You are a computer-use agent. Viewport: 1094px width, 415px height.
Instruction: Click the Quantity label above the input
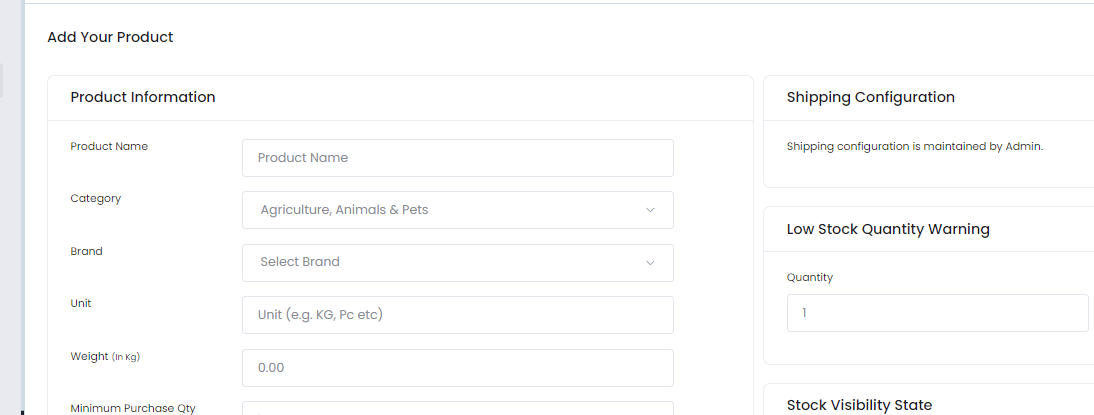click(x=810, y=277)
